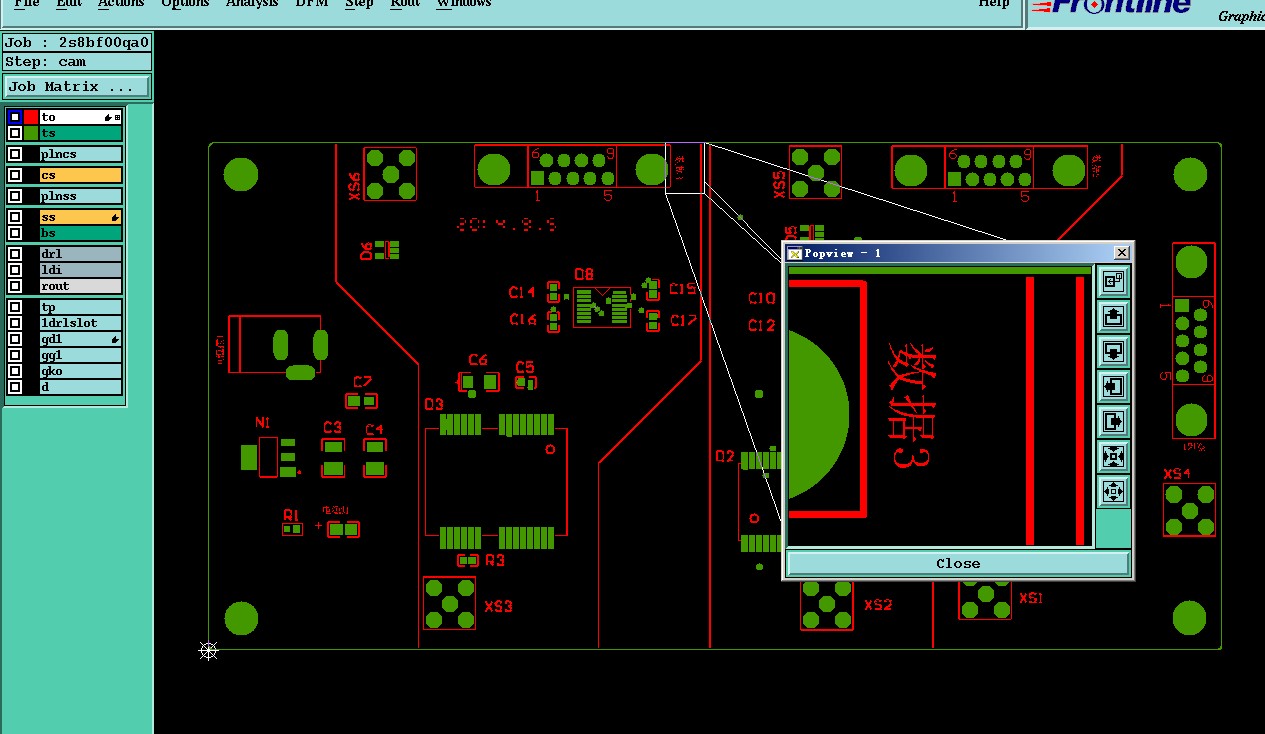Click the Popview icon with four inward arrows
The height and width of the screenshot is (734, 1265).
[1113, 457]
